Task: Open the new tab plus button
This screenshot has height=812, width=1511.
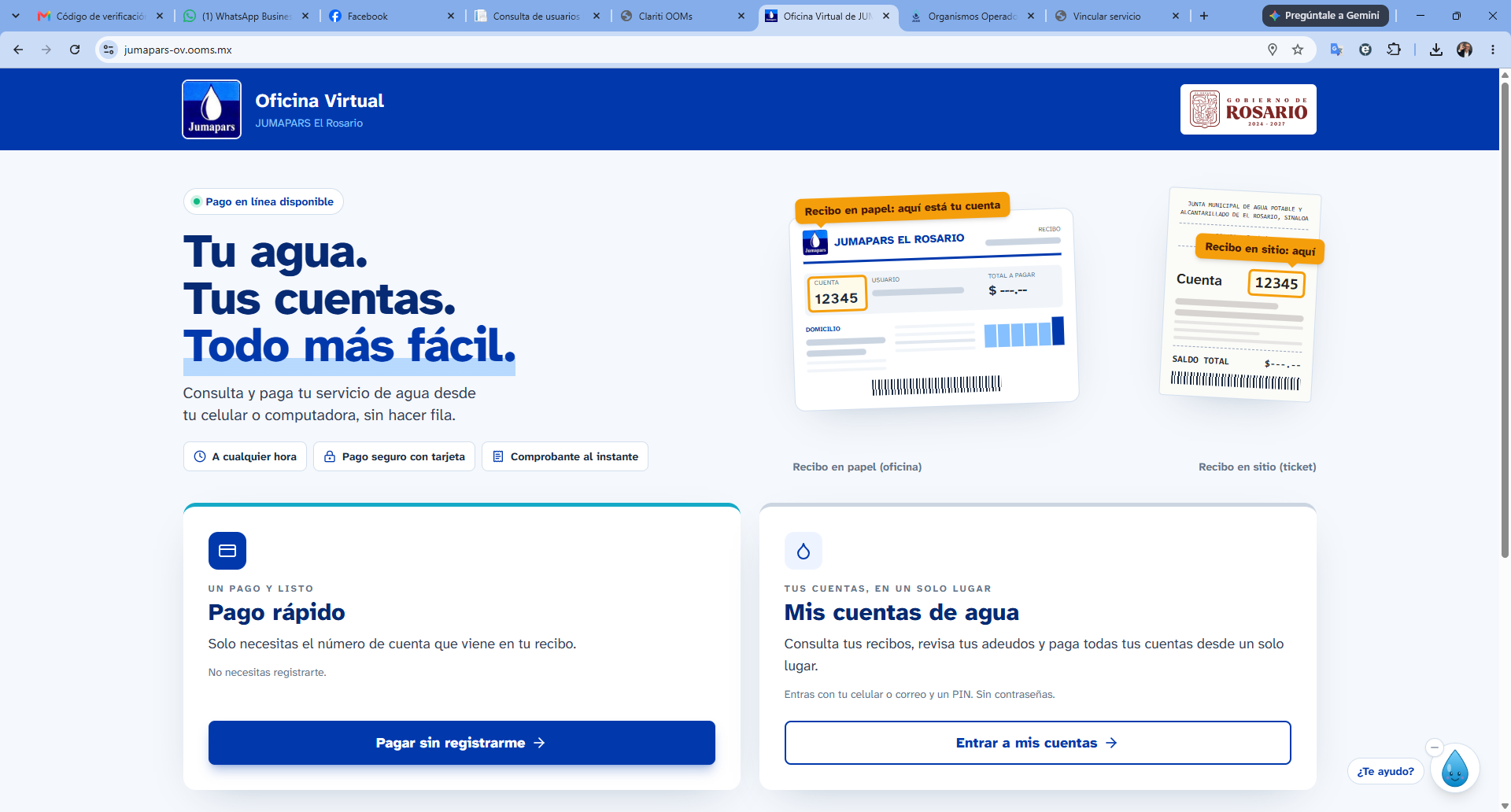Action: [x=1204, y=16]
